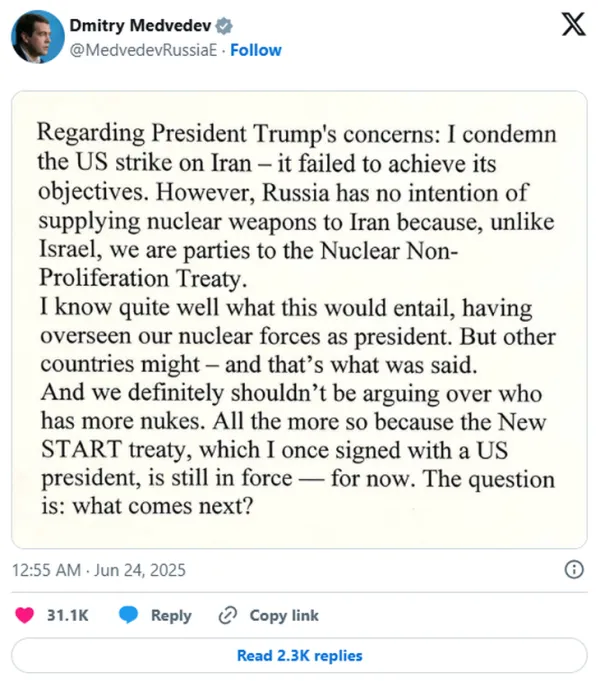Open the 12:55 AM Jun 24, 2025 timestamp
The width and height of the screenshot is (600, 681).
click(99, 570)
